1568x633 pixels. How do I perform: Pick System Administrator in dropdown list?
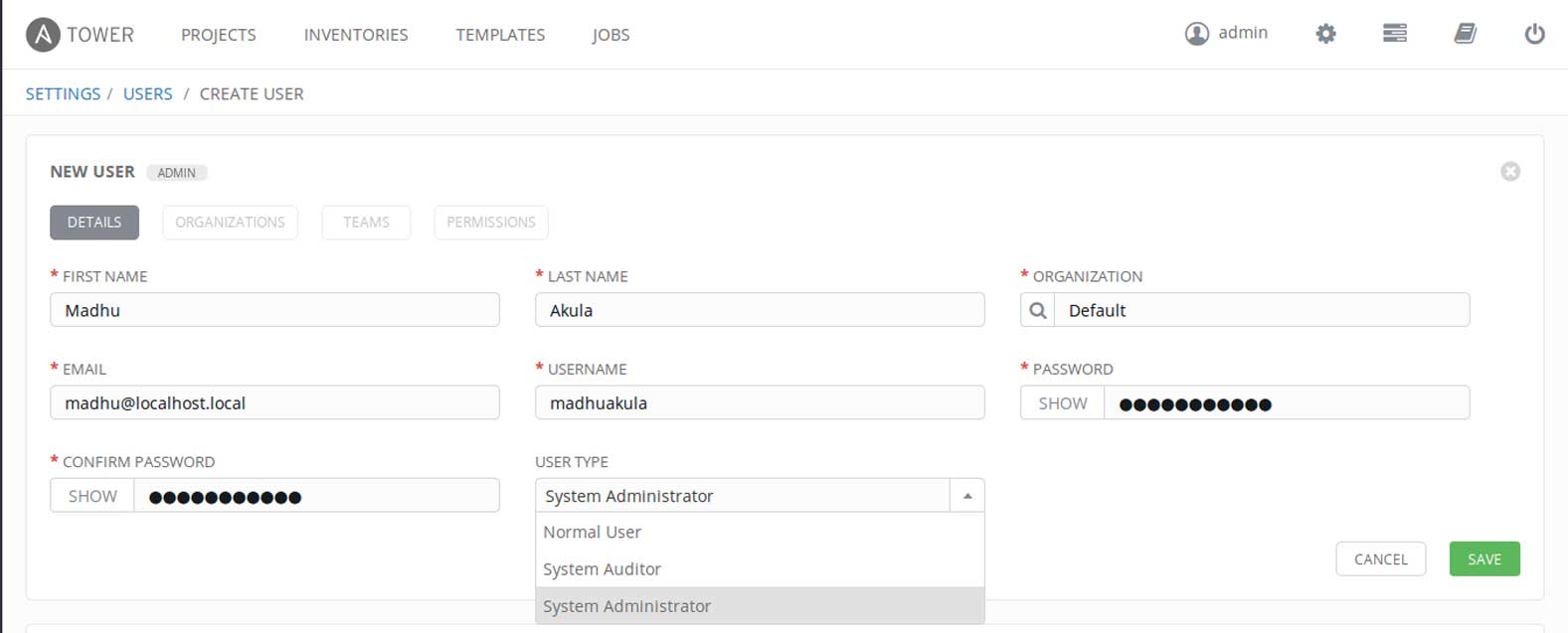(x=626, y=606)
